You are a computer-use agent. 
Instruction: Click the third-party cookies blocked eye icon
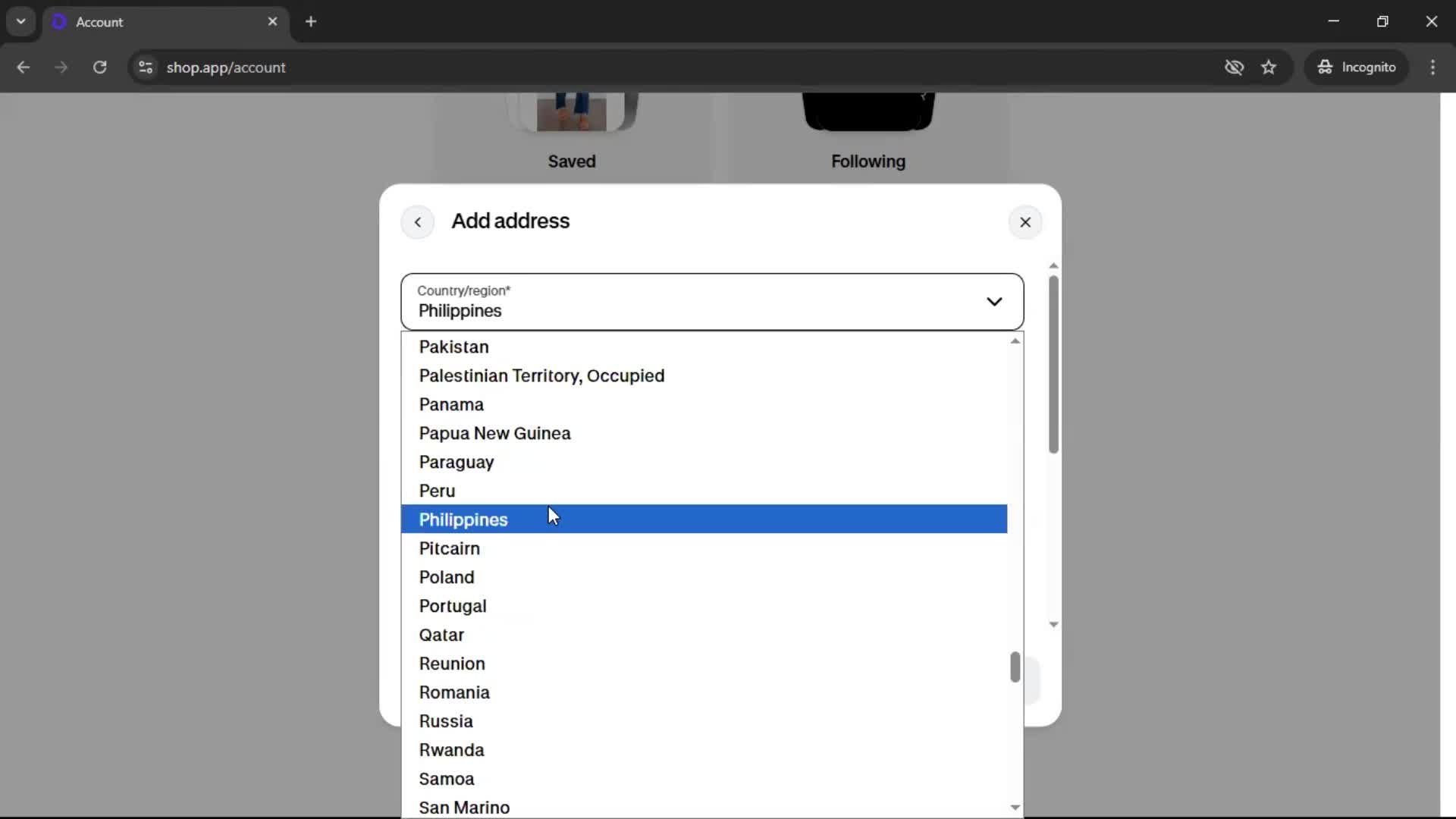pos(1234,67)
